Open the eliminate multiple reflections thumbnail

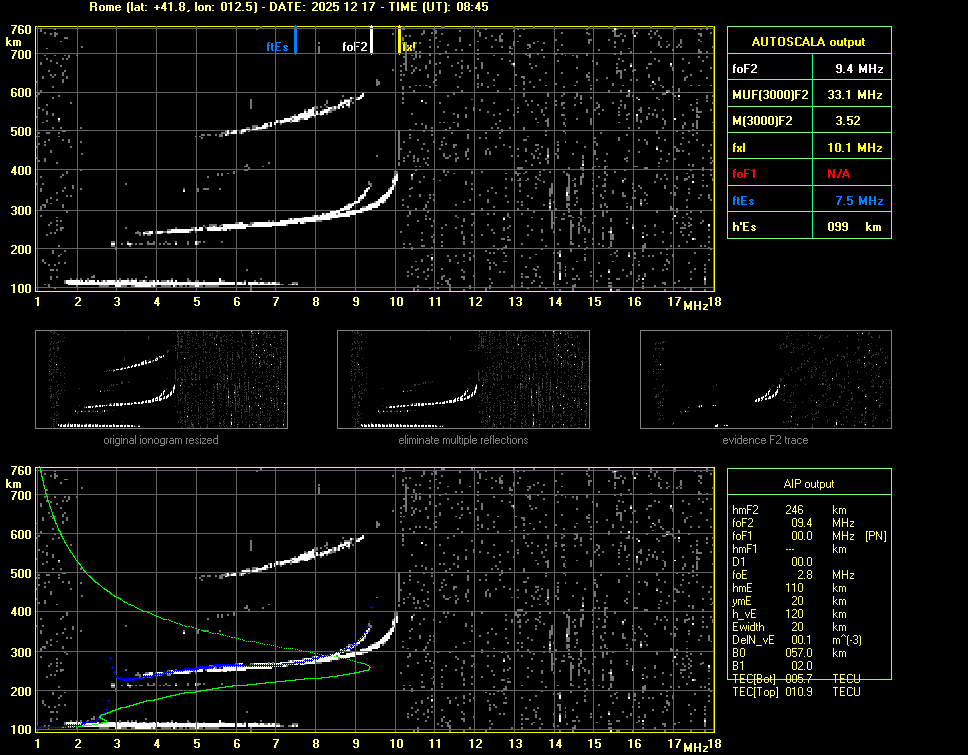(463, 380)
